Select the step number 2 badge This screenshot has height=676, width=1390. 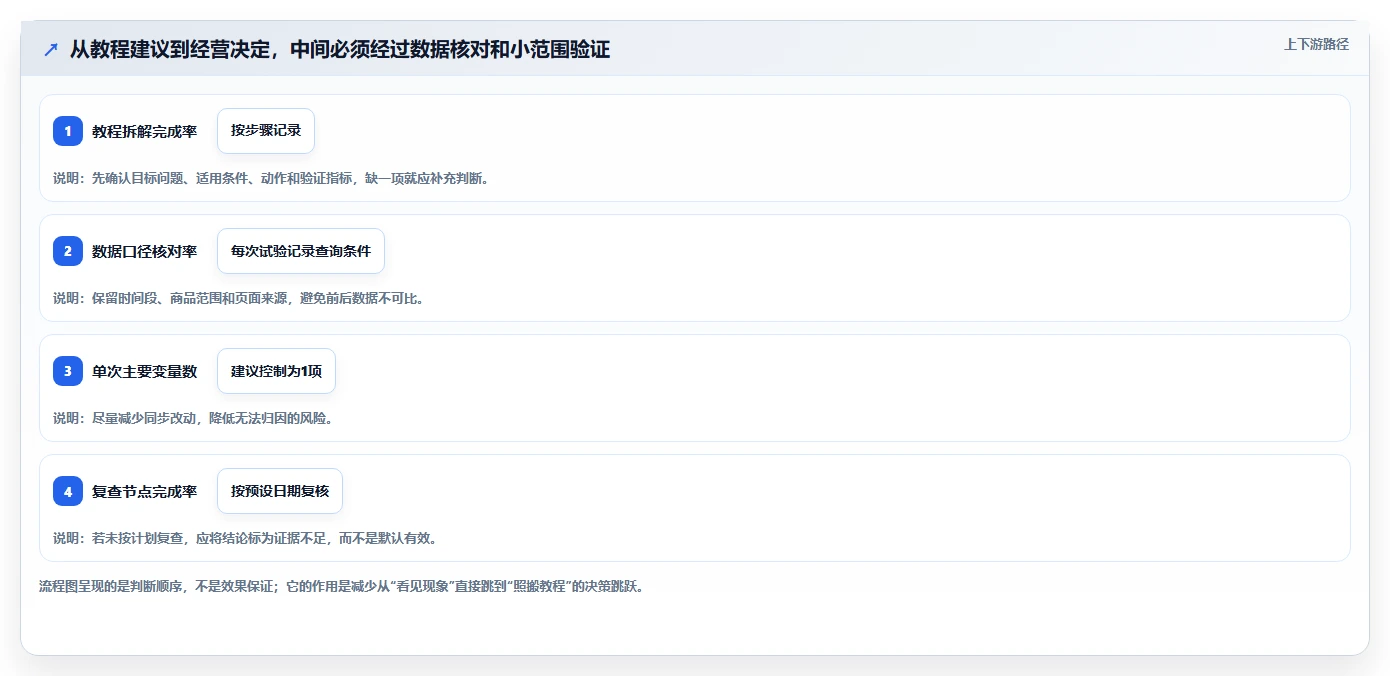(68, 251)
